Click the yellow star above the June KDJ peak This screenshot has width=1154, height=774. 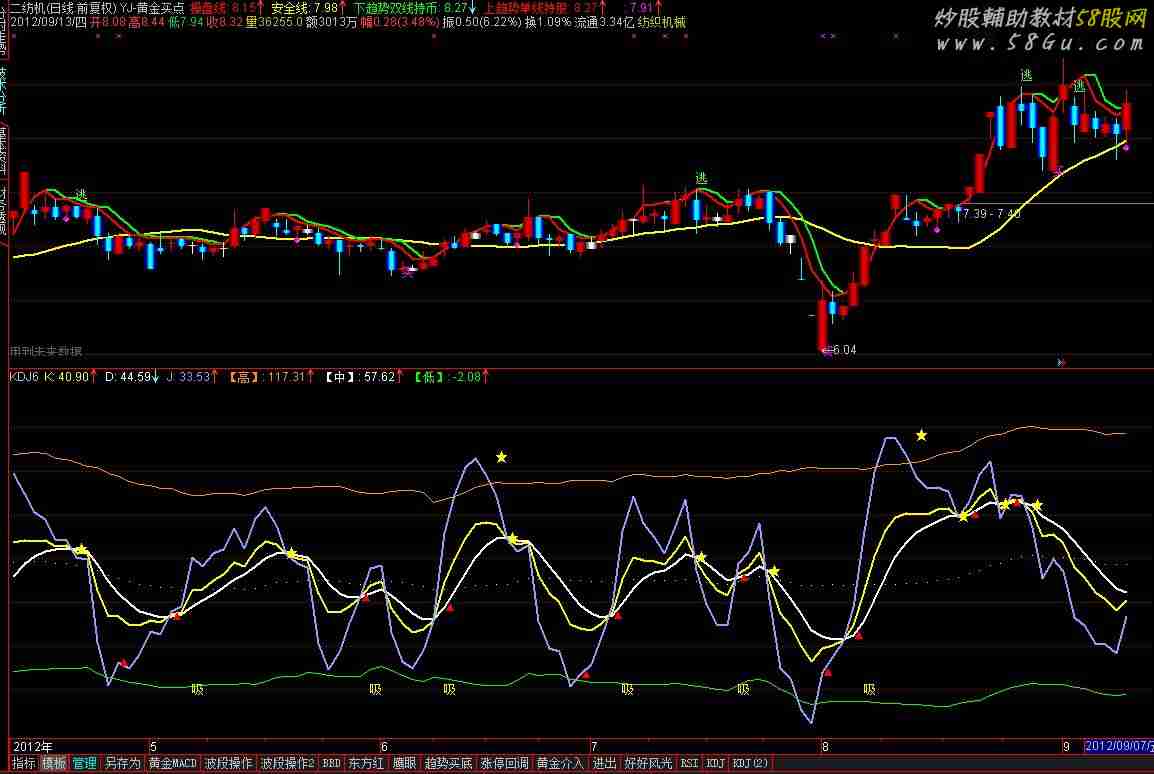pyautogui.click(x=501, y=457)
